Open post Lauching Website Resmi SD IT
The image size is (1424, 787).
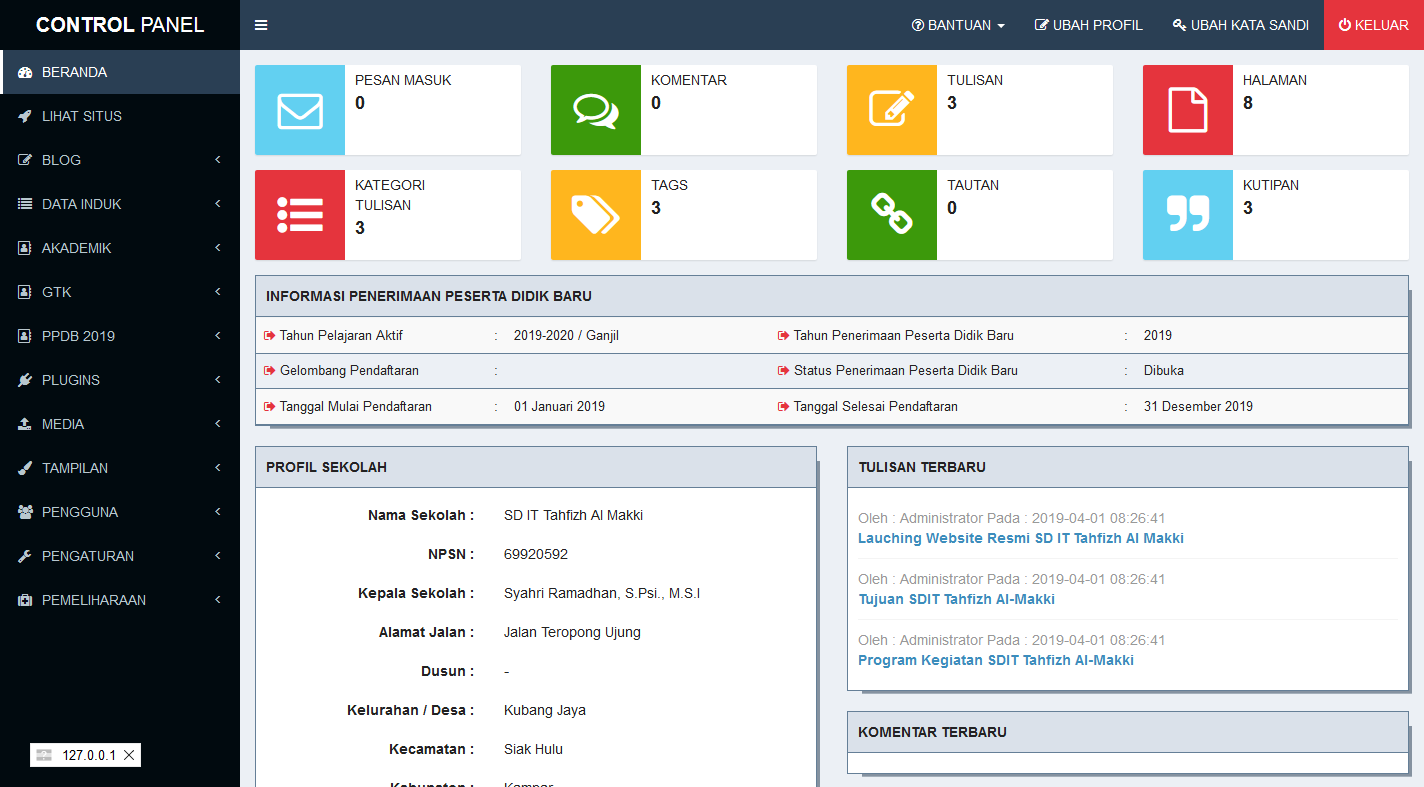(x=1021, y=538)
